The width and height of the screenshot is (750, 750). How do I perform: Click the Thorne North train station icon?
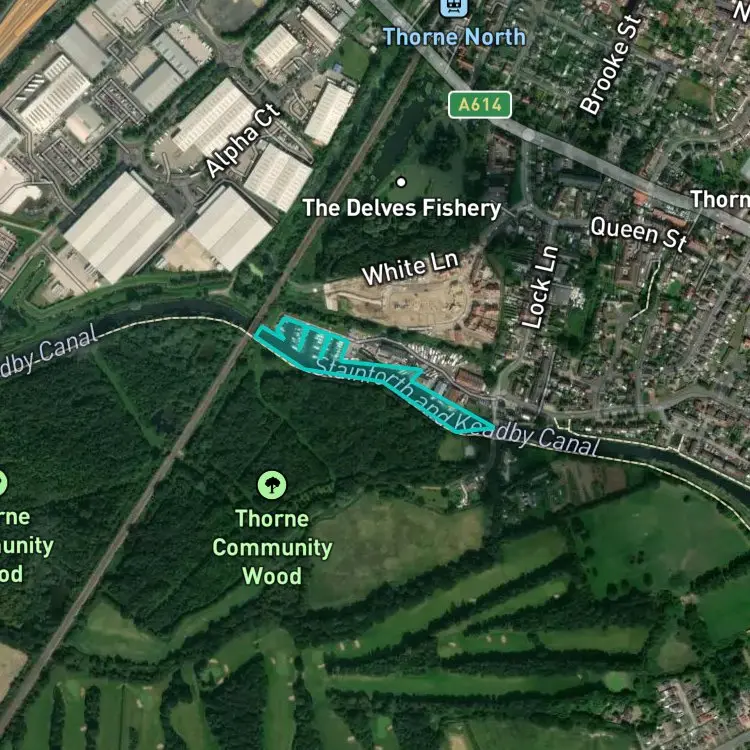pyautogui.click(x=453, y=7)
